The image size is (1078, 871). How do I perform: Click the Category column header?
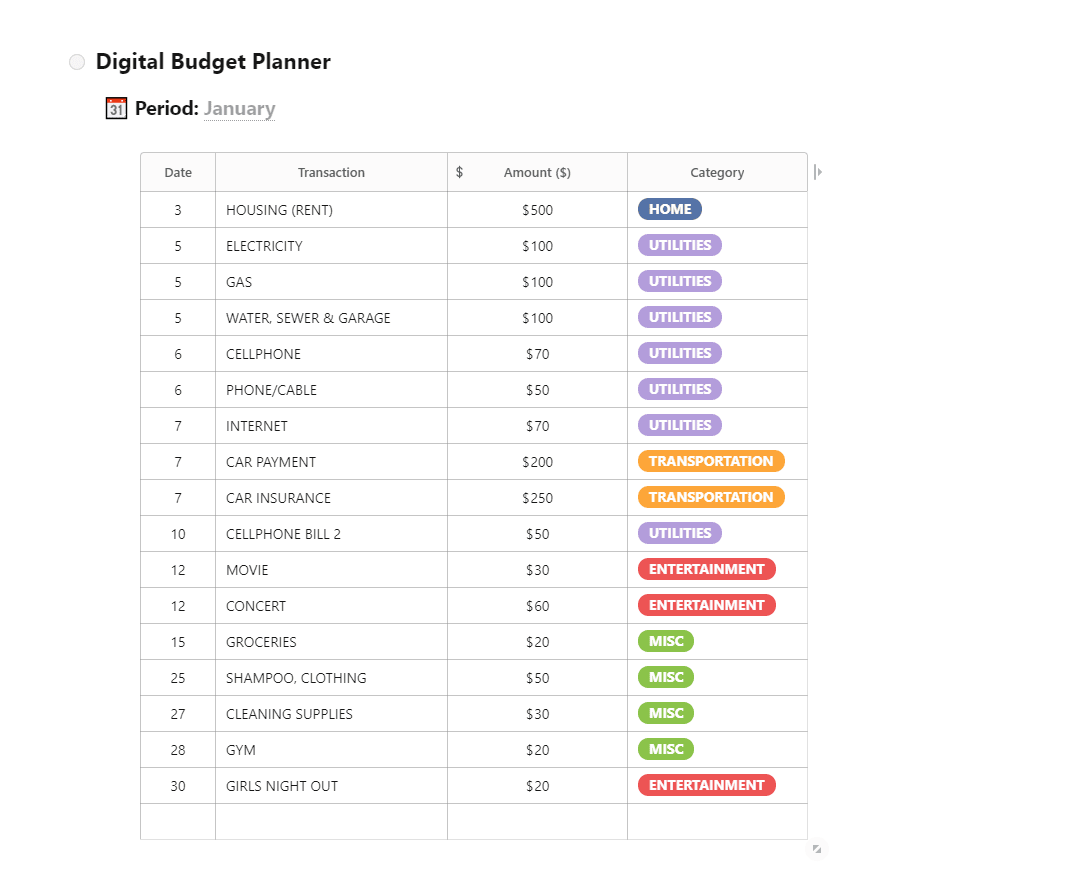point(717,173)
